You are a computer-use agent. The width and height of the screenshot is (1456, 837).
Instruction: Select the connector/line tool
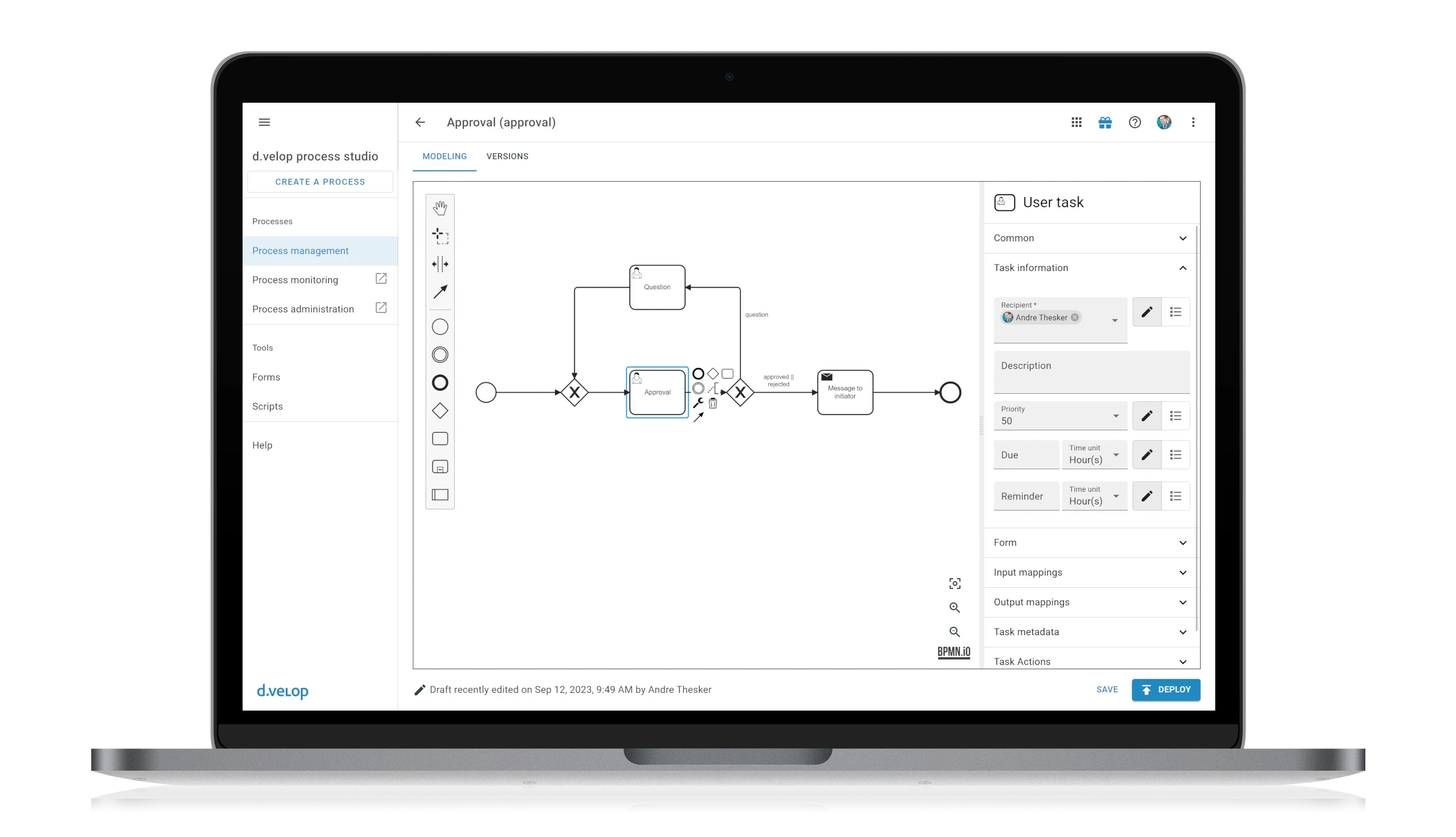pyautogui.click(x=441, y=291)
